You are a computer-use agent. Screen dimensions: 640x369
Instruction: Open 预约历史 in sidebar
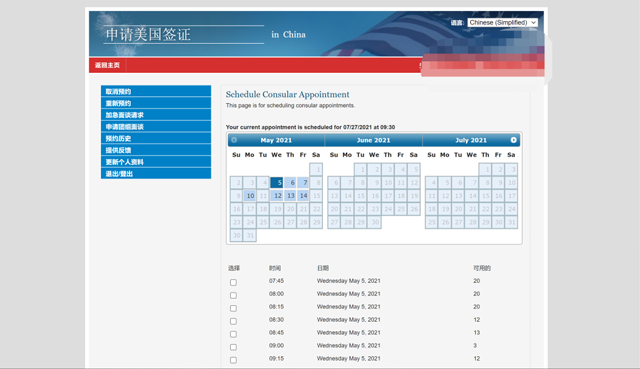(156, 138)
